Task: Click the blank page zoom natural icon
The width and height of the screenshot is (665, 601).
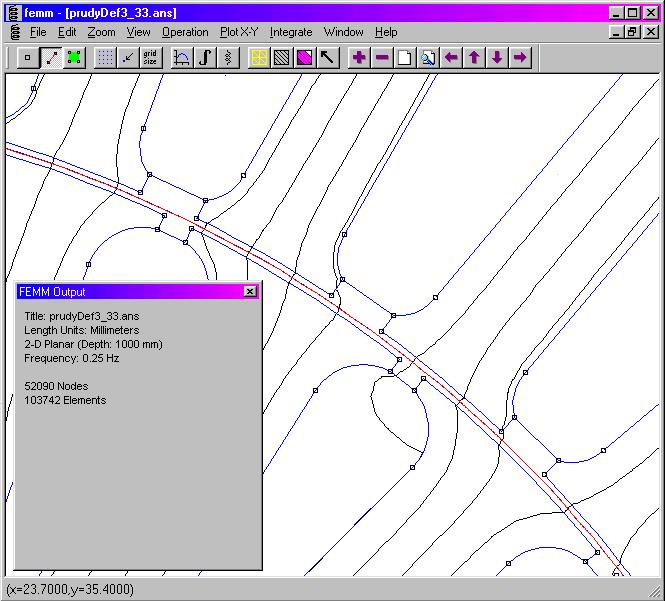Action: (x=405, y=57)
